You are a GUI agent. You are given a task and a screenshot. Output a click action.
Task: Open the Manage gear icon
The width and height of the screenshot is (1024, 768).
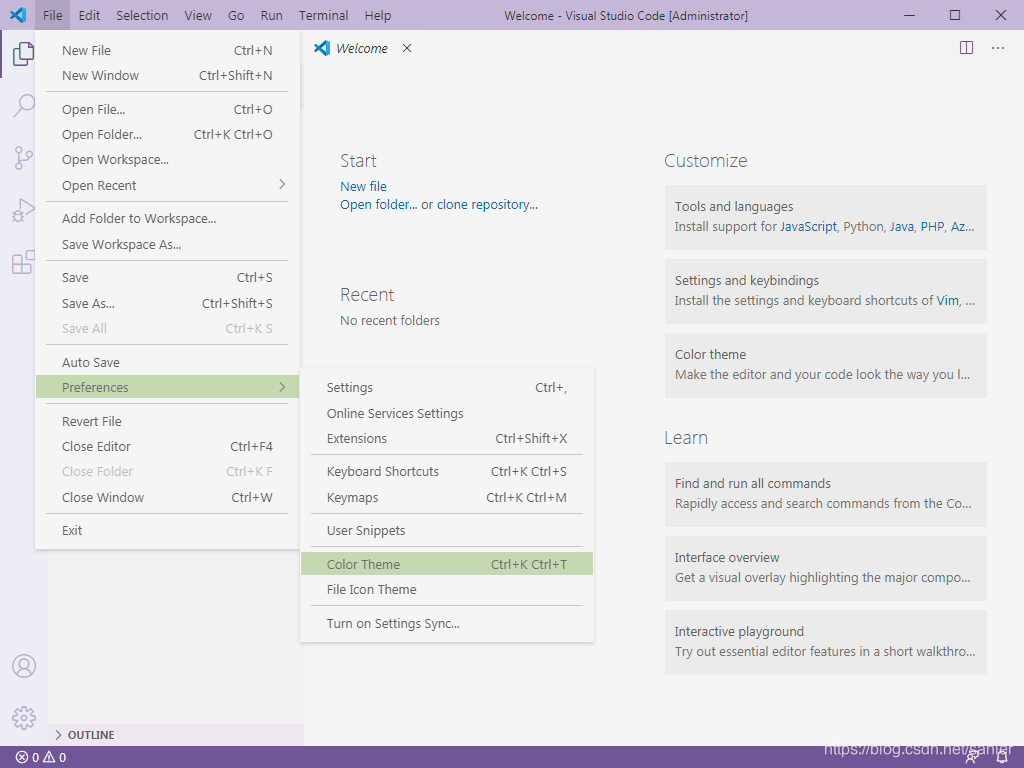(24, 718)
